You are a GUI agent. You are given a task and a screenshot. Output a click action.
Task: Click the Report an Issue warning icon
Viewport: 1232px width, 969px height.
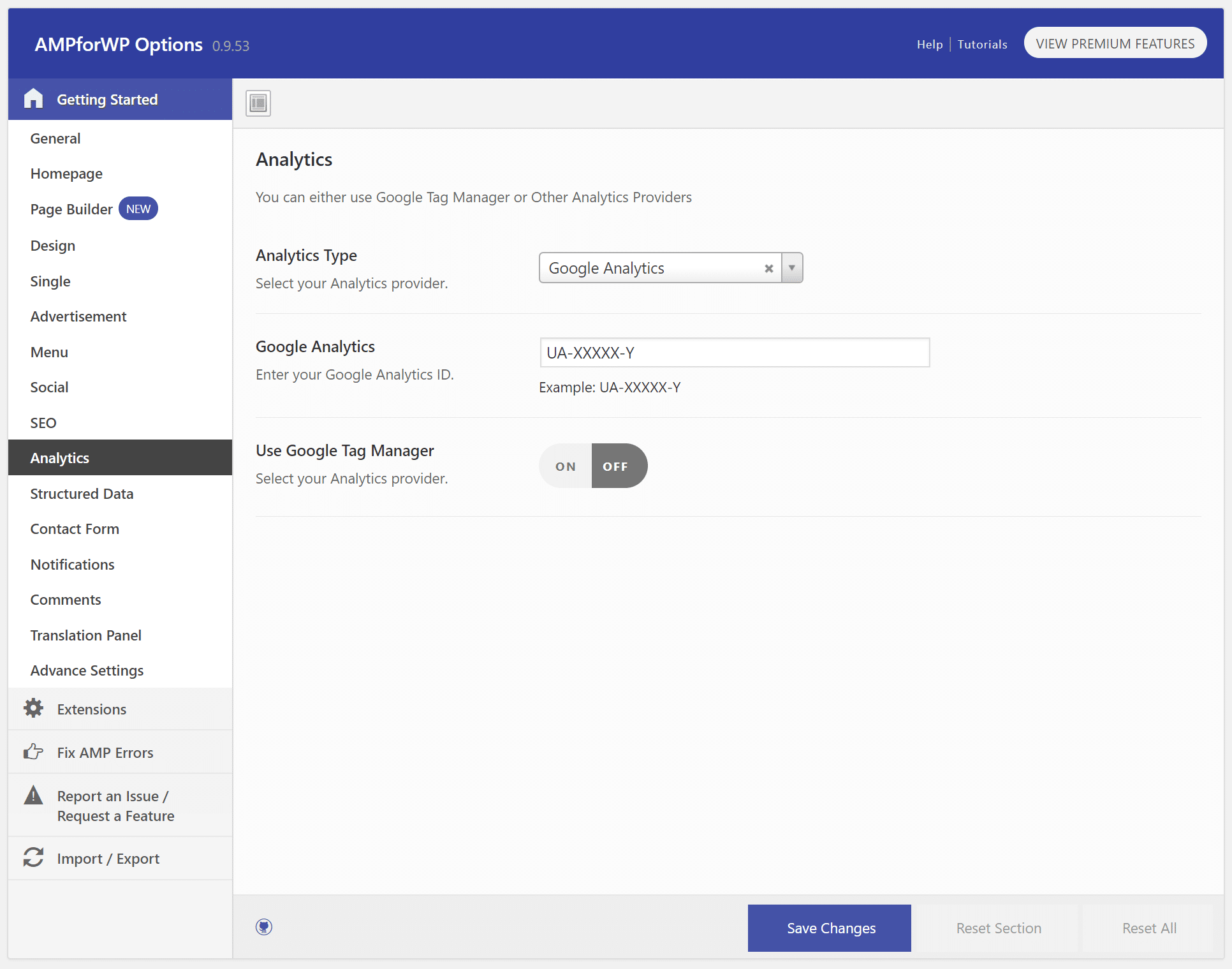tap(33, 795)
